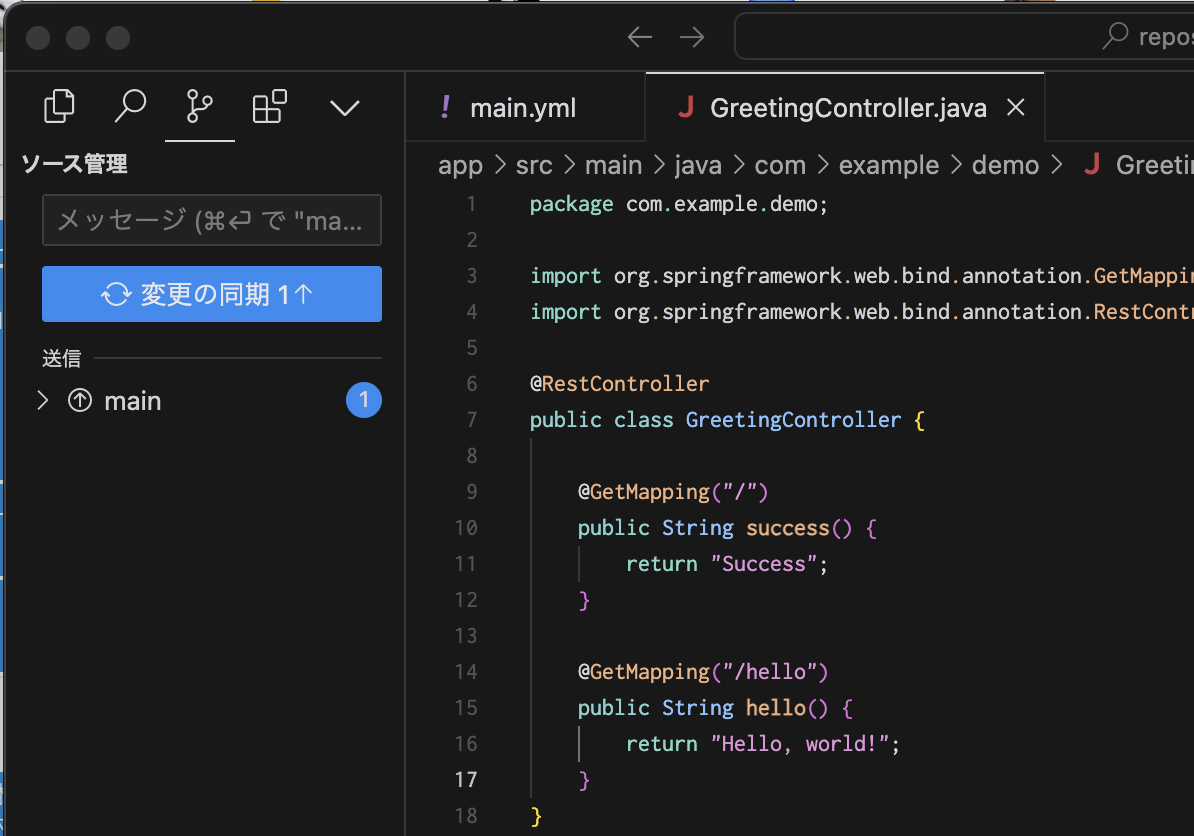The width and height of the screenshot is (1194, 836).
Task: Open the Search magnifier icon in sidebar
Action: click(130, 107)
